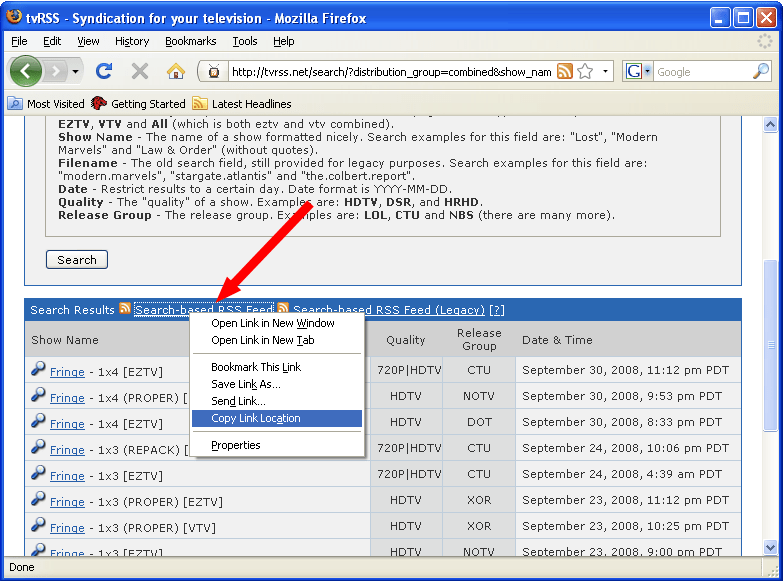Click the URL address bar field
The image size is (783, 581).
392,72
